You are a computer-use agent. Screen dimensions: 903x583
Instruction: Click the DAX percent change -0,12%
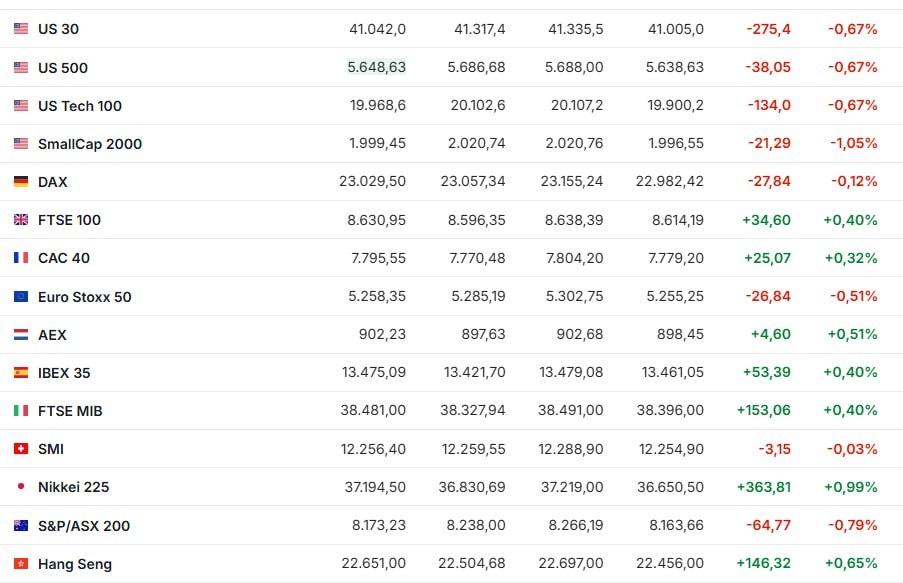click(x=854, y=181)
